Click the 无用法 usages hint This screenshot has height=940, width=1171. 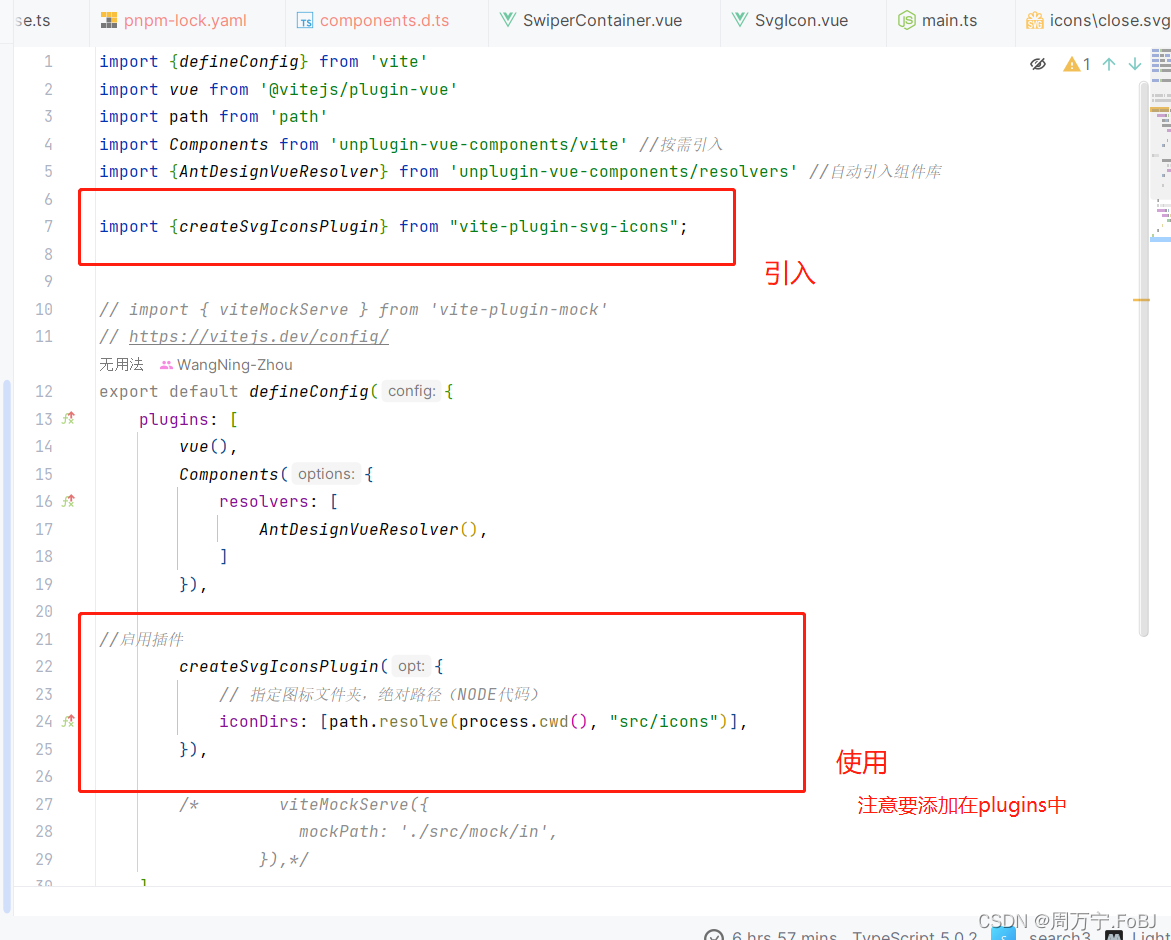[x=121, y=364]
